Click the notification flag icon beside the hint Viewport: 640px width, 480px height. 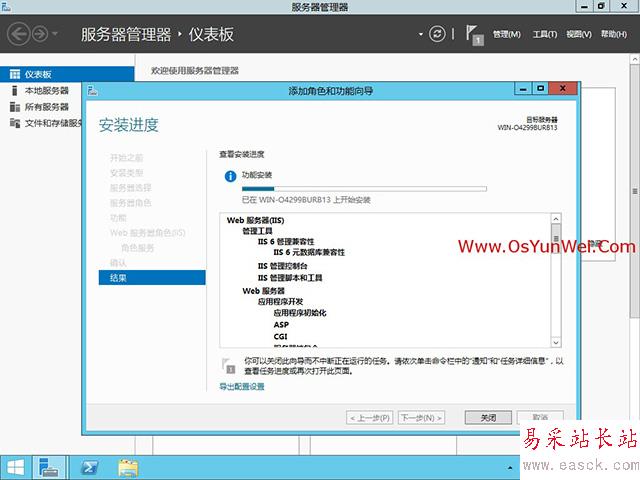(x=229, y=366)
